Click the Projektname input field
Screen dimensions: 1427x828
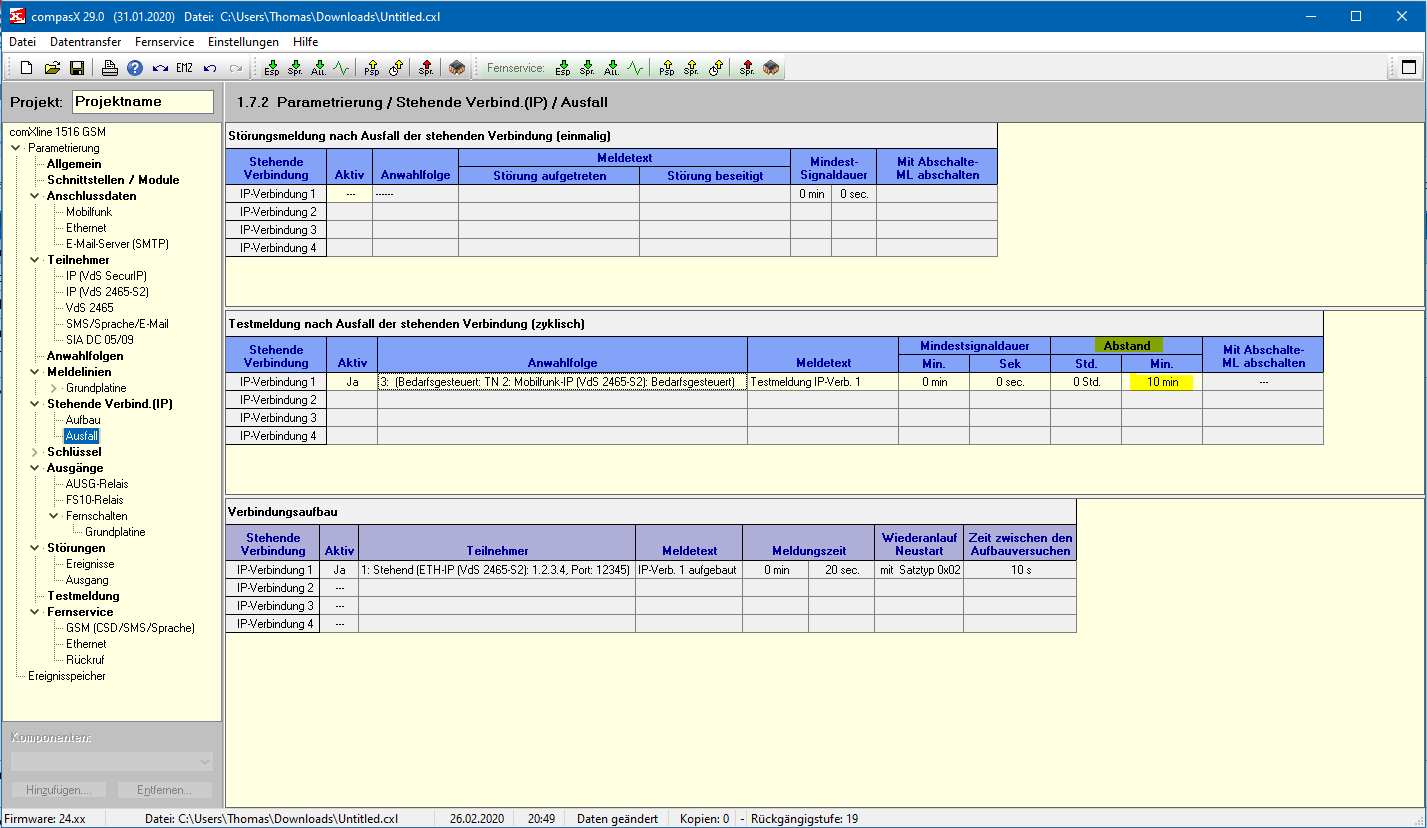click(143, 101)
